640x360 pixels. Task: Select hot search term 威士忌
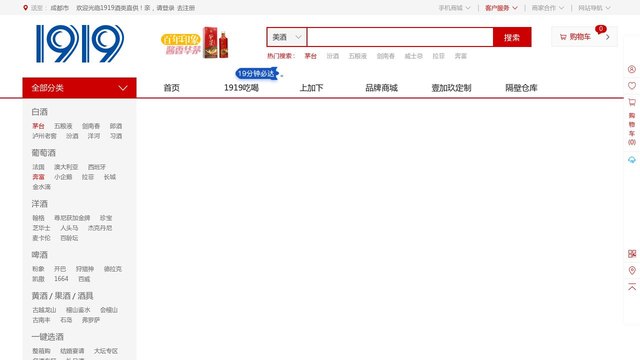[413, 56]
